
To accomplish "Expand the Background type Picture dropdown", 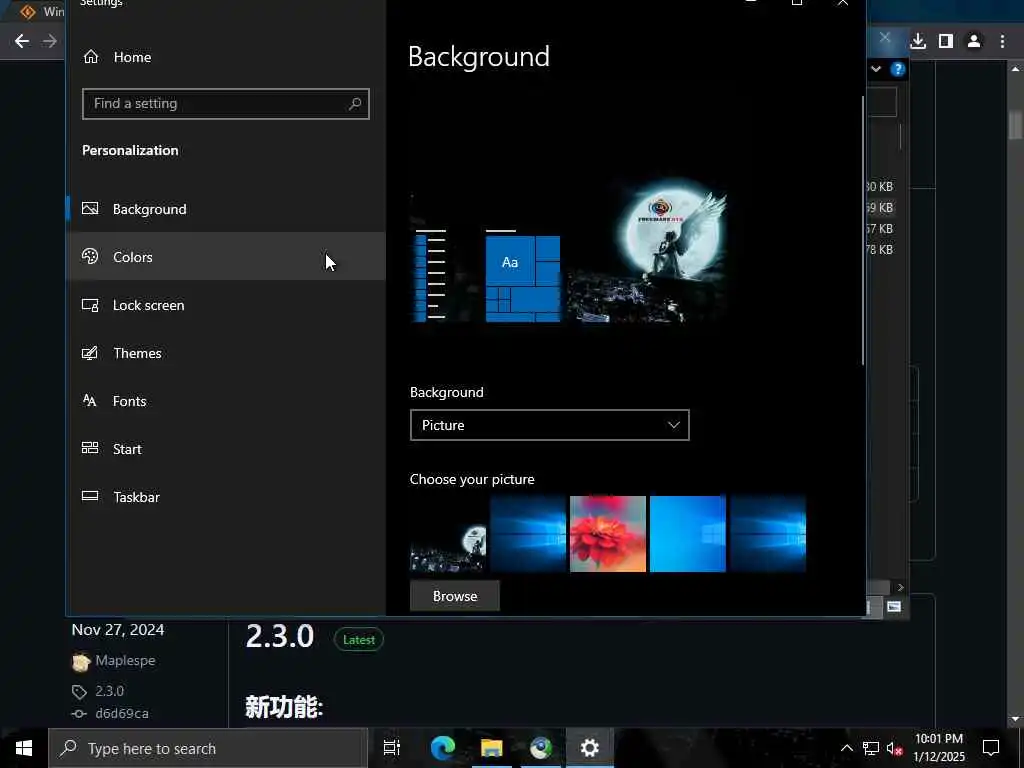I will [549, 425].
